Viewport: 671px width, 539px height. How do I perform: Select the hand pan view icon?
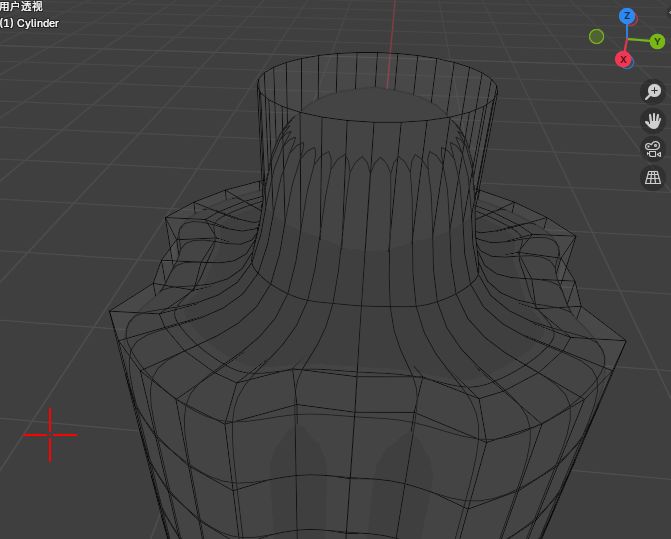pos(653,121)
